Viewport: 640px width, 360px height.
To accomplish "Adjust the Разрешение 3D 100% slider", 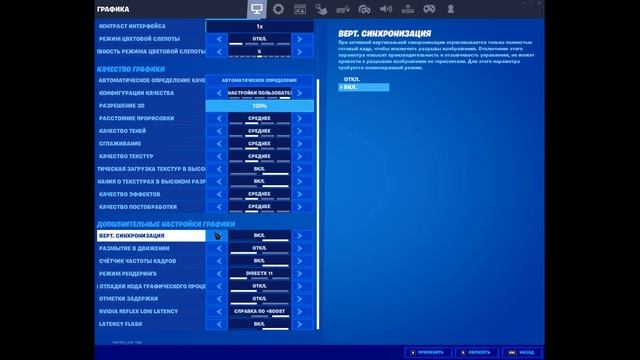I will tap(260, 106).
